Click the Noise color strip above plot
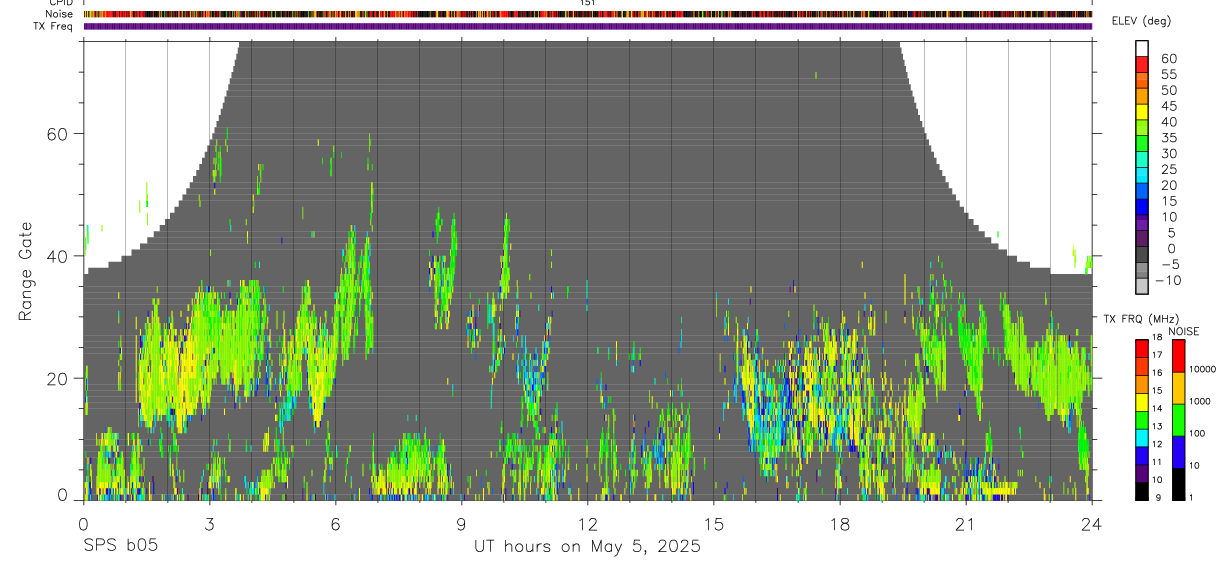Screen dimensions: 1228x567 point(588,14)
